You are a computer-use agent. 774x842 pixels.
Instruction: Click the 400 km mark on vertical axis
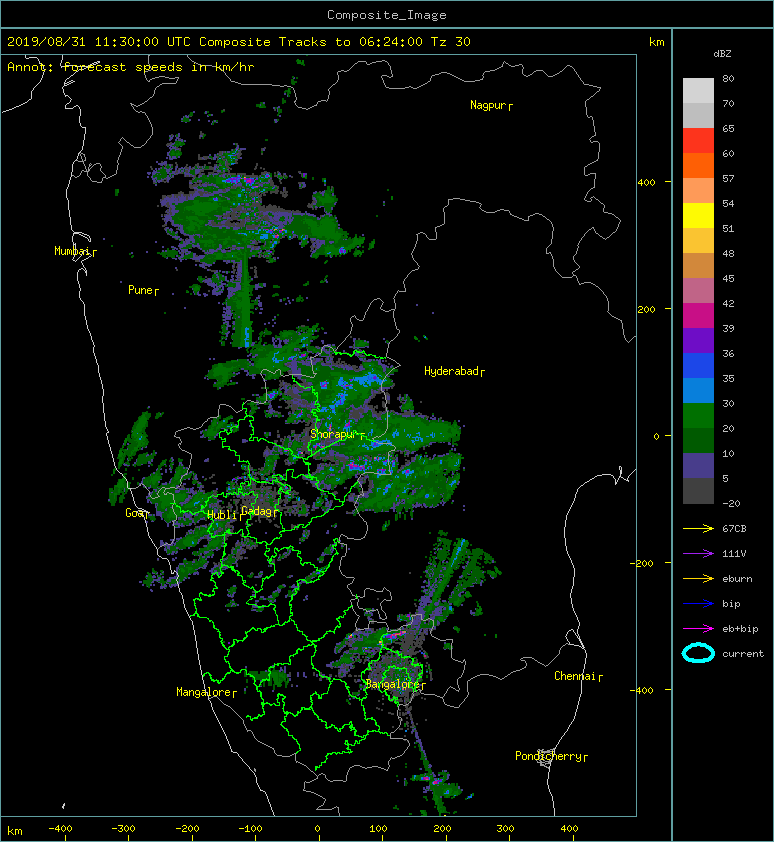tap(647, 183)
